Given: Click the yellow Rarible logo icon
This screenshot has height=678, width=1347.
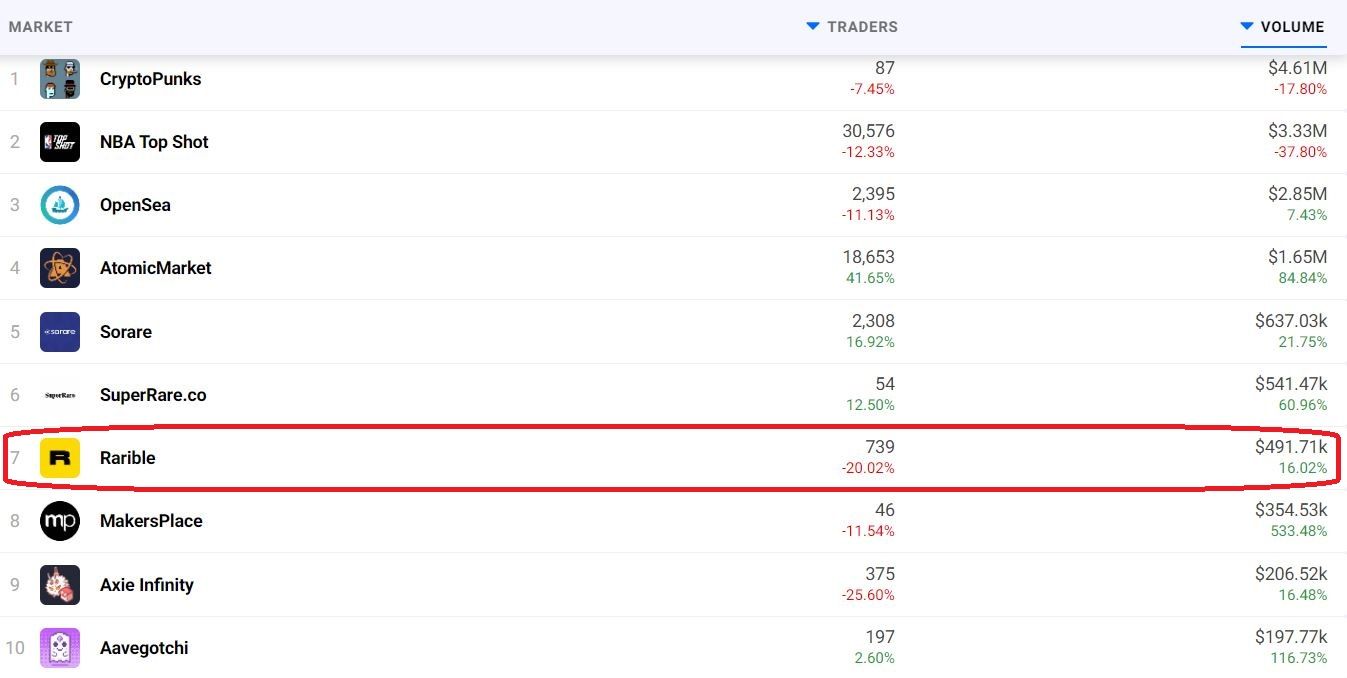Looking at the screenshot, I should (x=60, y=458).
